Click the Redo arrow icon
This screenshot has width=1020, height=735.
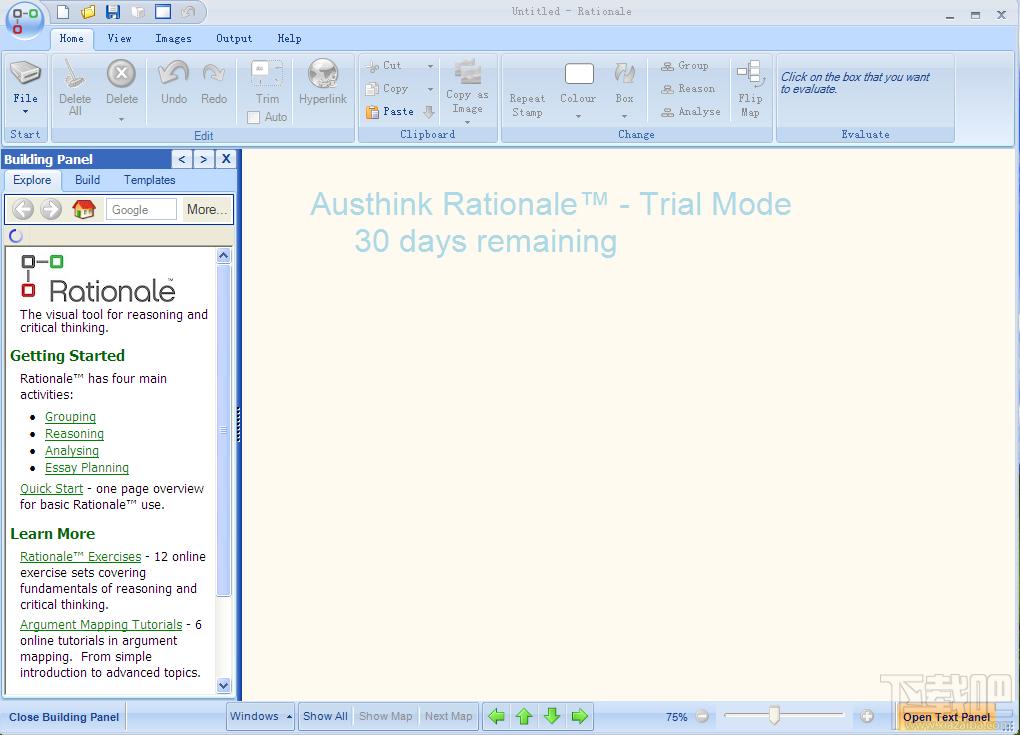[213, 73]
